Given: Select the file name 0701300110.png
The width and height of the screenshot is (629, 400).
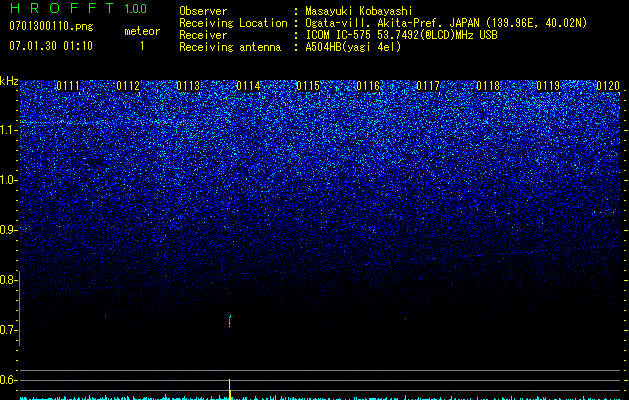Looking at the screenshot, I should point(51,26).
